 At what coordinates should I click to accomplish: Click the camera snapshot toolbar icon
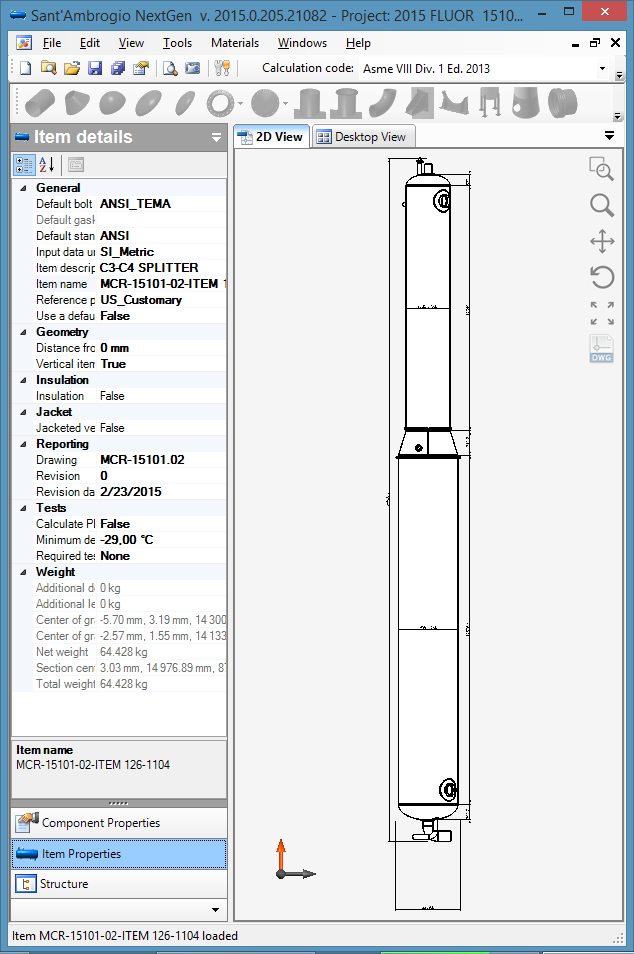(x=193, y=68)
